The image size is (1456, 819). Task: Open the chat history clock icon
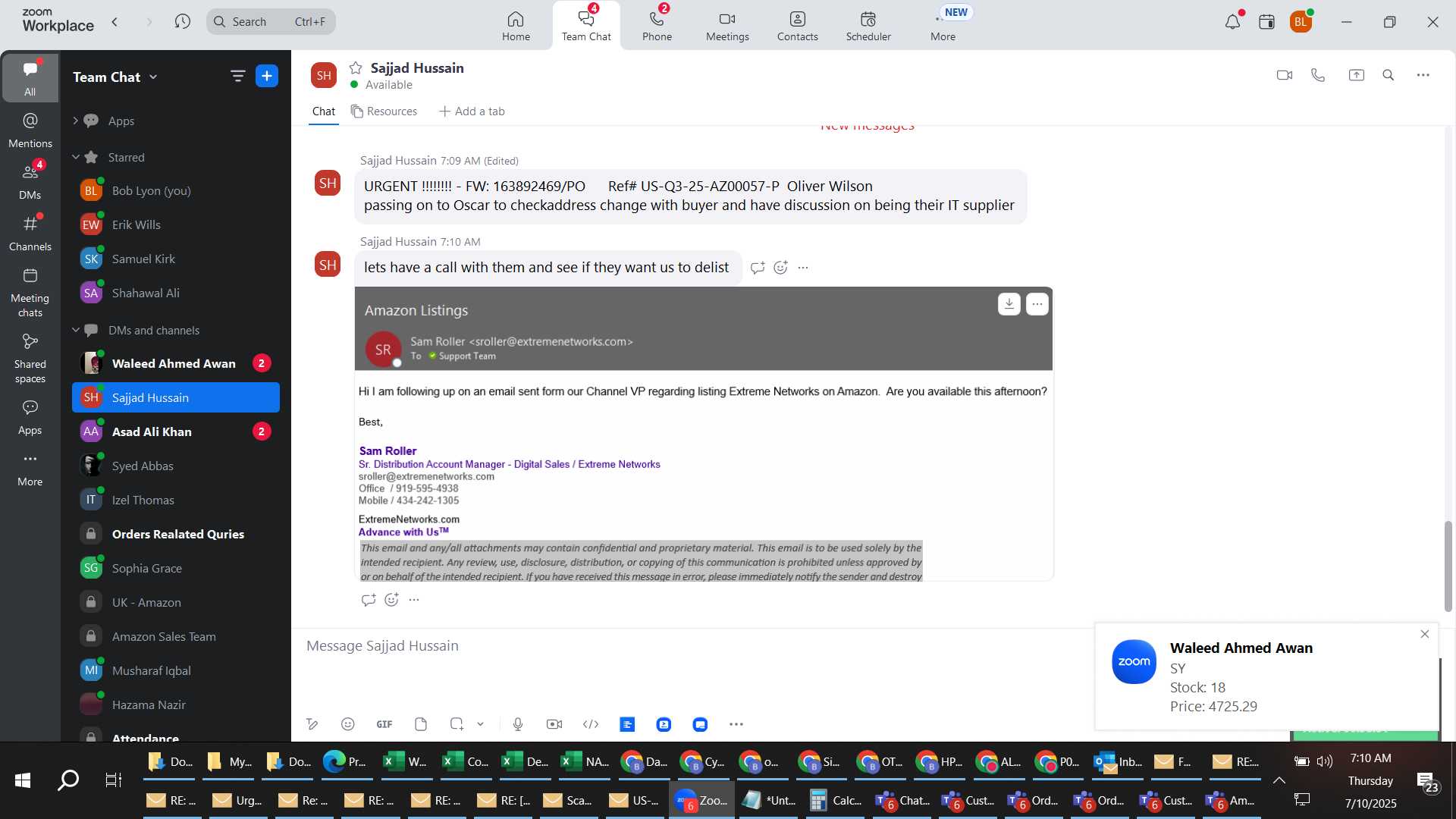[x=182, y=22]
